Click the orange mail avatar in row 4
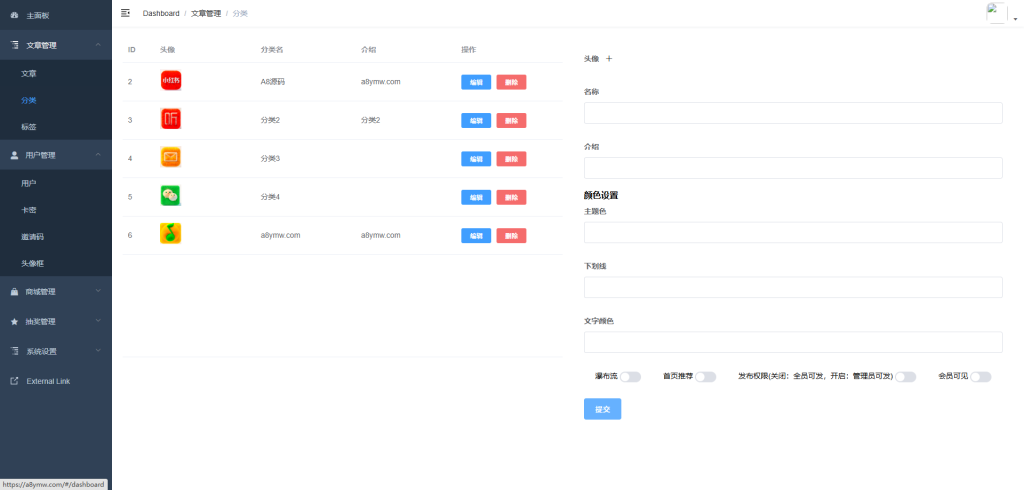1024x490 pixels. point(170,157)
